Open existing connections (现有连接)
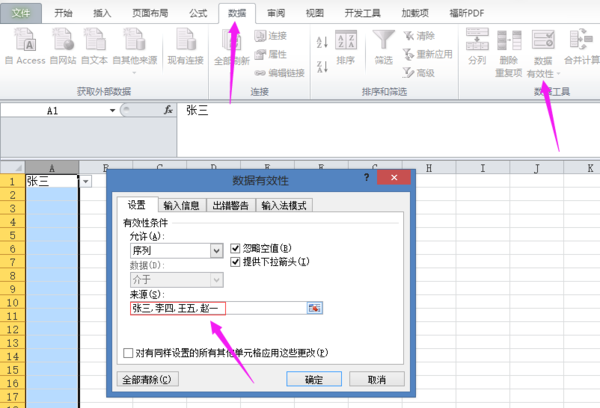This screenshot has height=408, width=600. (186, 46)
